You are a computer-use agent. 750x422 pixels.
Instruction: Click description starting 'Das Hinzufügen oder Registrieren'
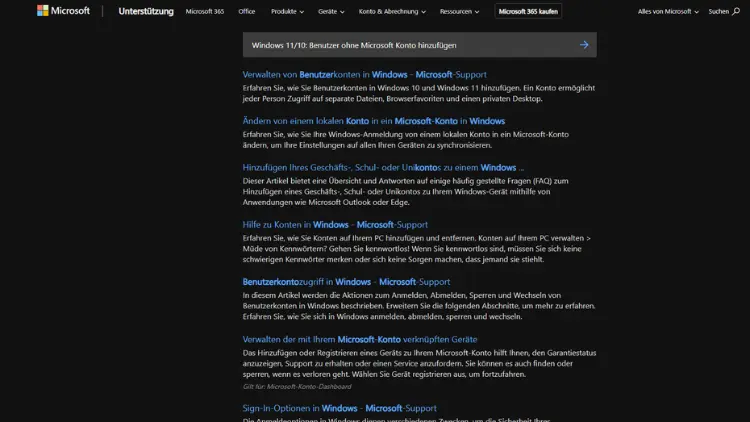tap(419, 364)
